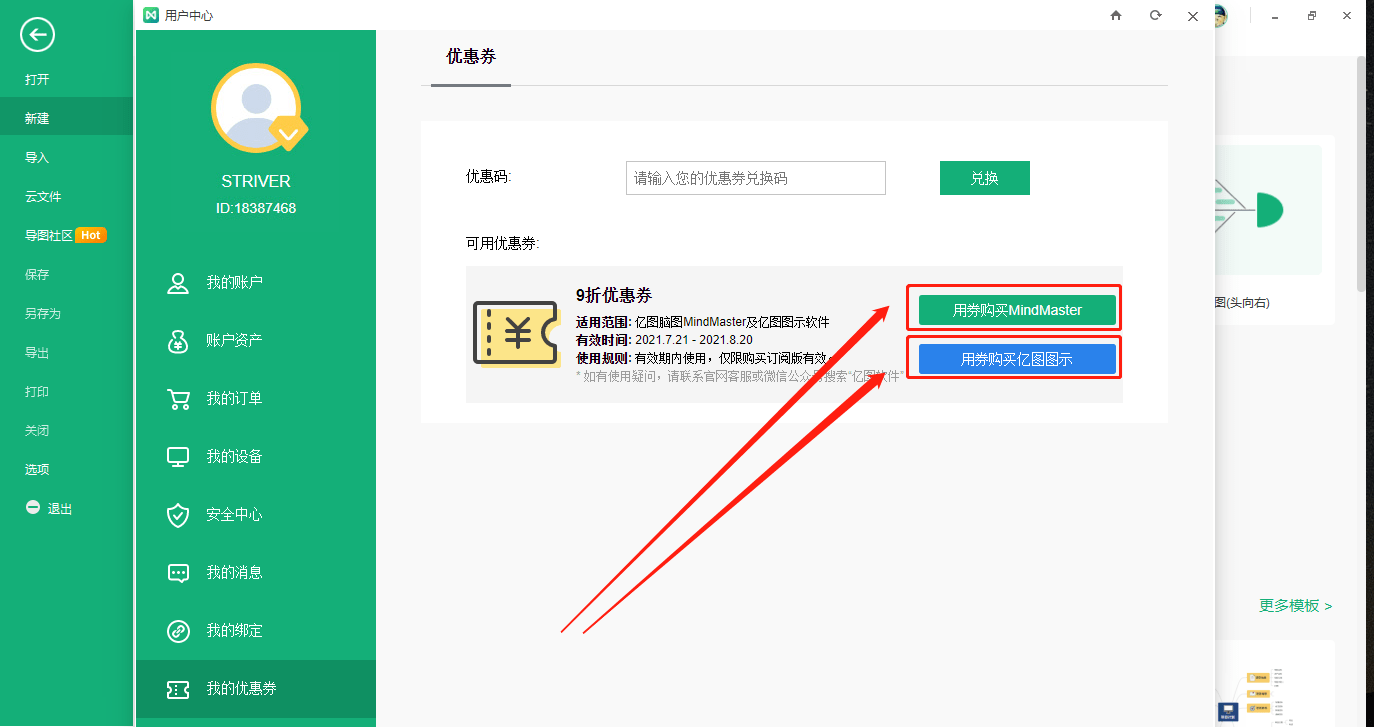The image size is (1374, 727).
Task: Open 我的绑定 link icon
Action: [178, 630]
